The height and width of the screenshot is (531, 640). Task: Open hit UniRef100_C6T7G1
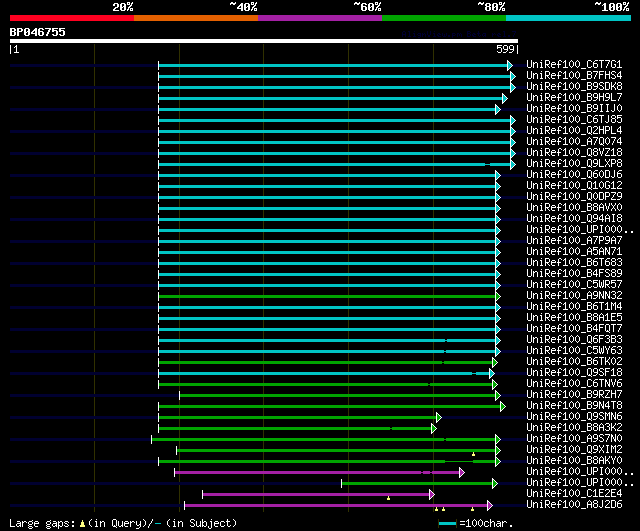pos(574,64)
